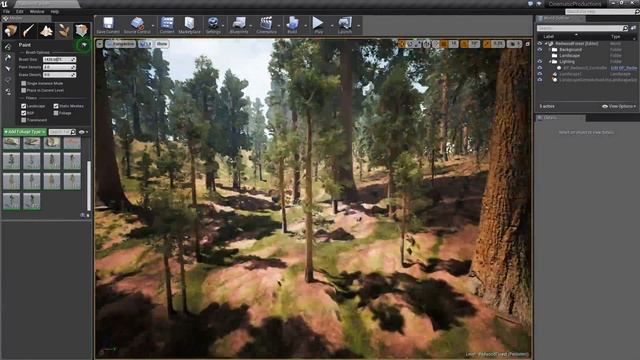Open the viewport options dropdown arrow
This screenshot has height=360, width=640.
100,44
